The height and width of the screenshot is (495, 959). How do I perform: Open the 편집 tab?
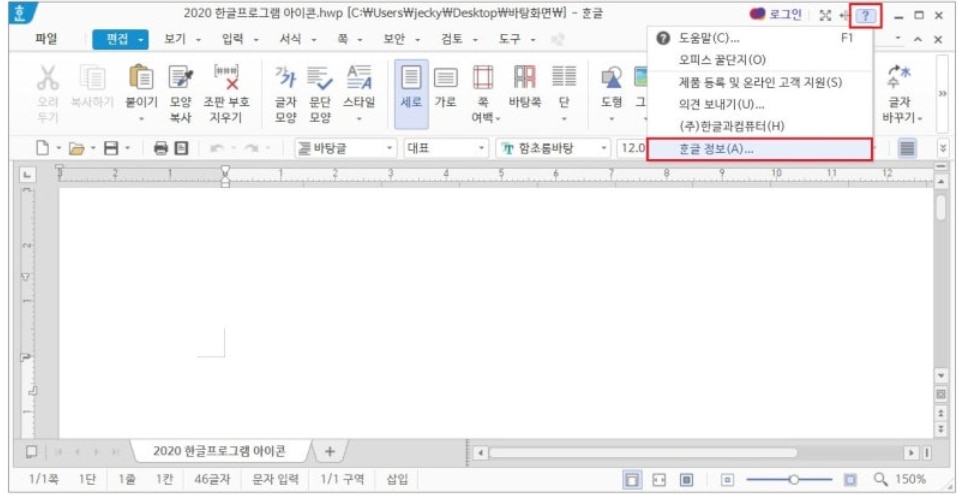click(x=120, y=40)
